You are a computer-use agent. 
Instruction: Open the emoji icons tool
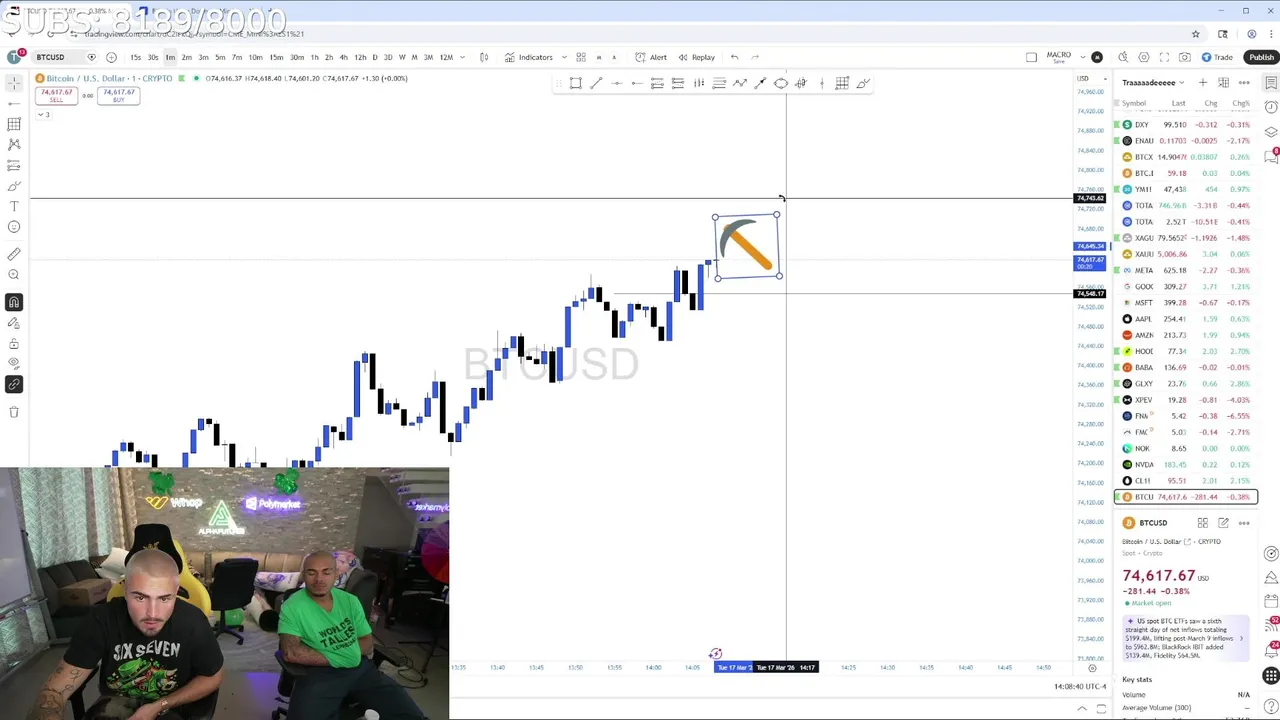click(14, 226)
